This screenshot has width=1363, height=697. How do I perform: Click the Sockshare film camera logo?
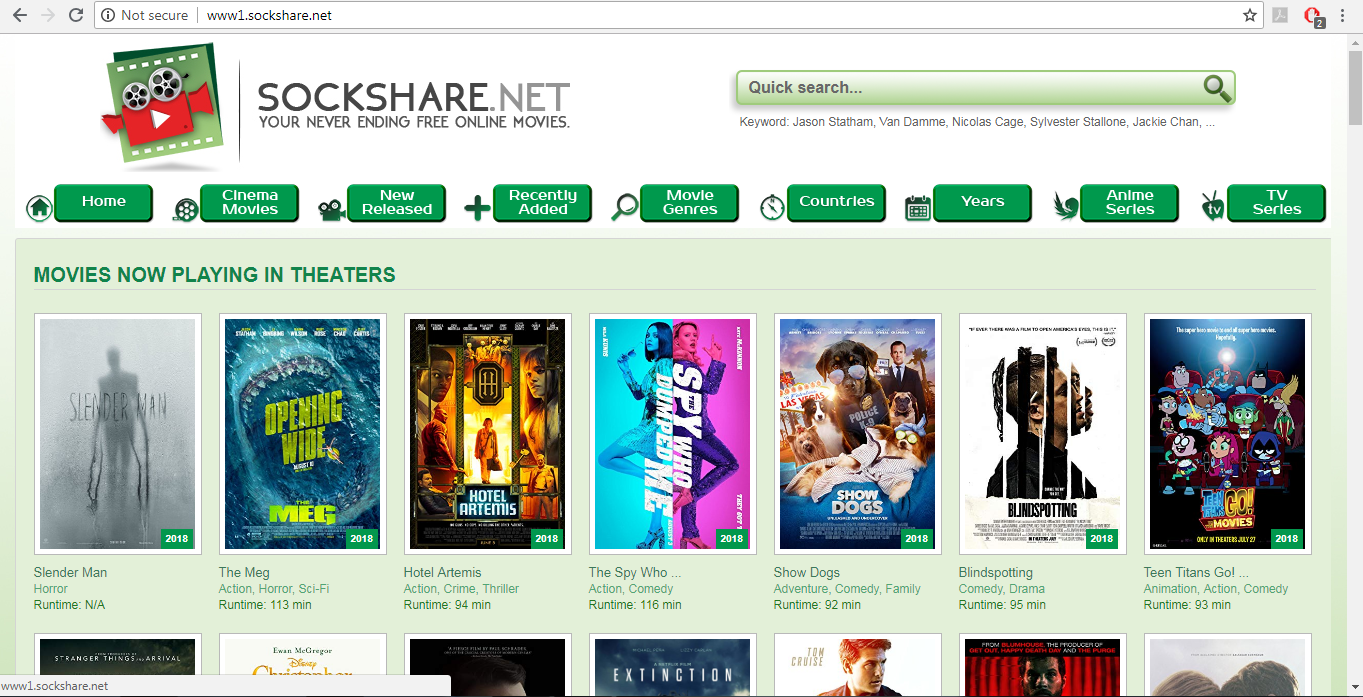162,106
